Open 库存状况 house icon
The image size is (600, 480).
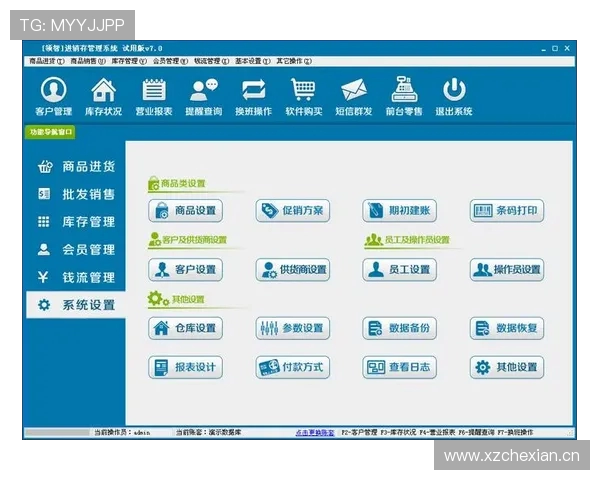pyautogui.click(x=103, y=96)
